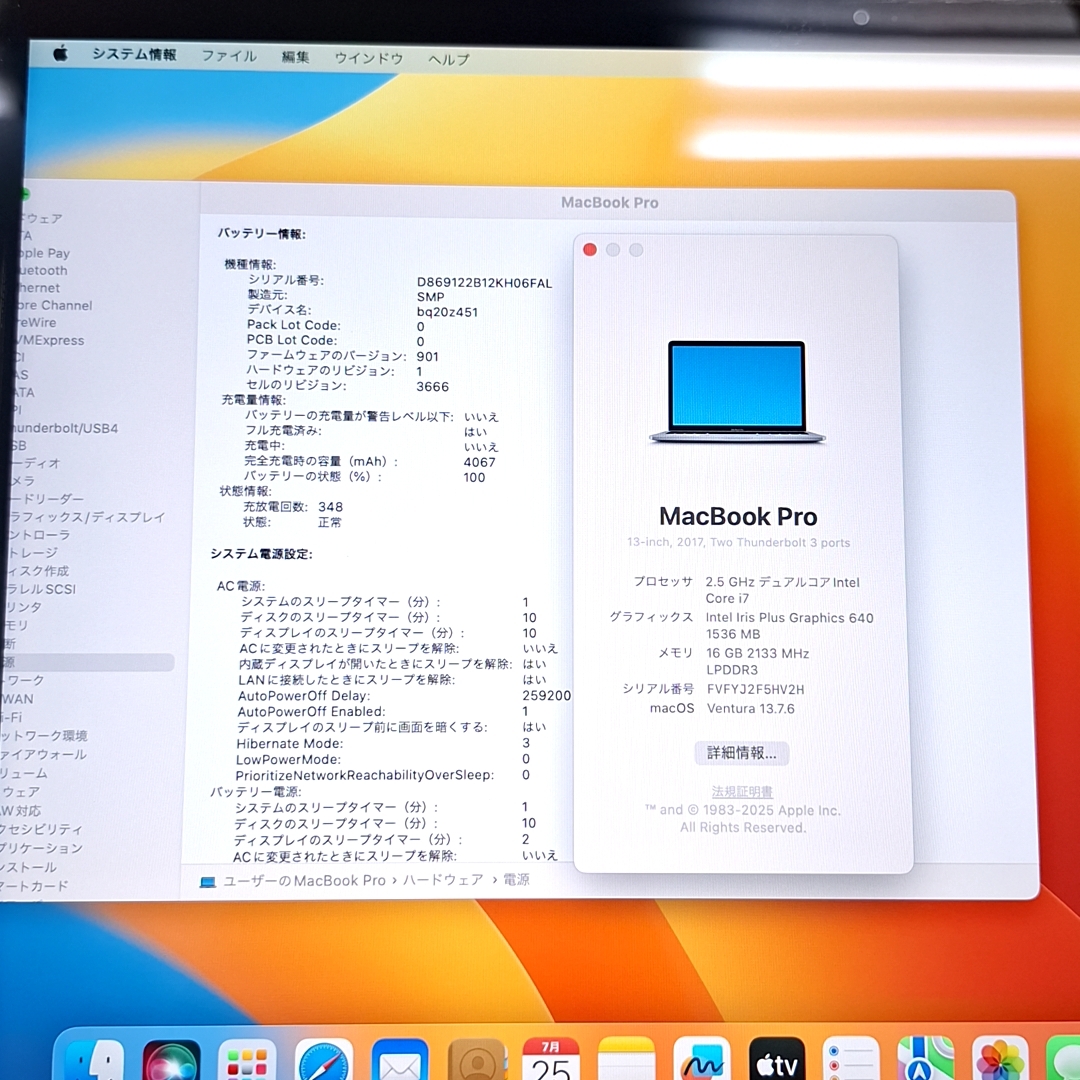The width and height of the screenshot is (1080, 1080).
Task: Open Calendar showing 7月 25
Action: click(551, 1061)
